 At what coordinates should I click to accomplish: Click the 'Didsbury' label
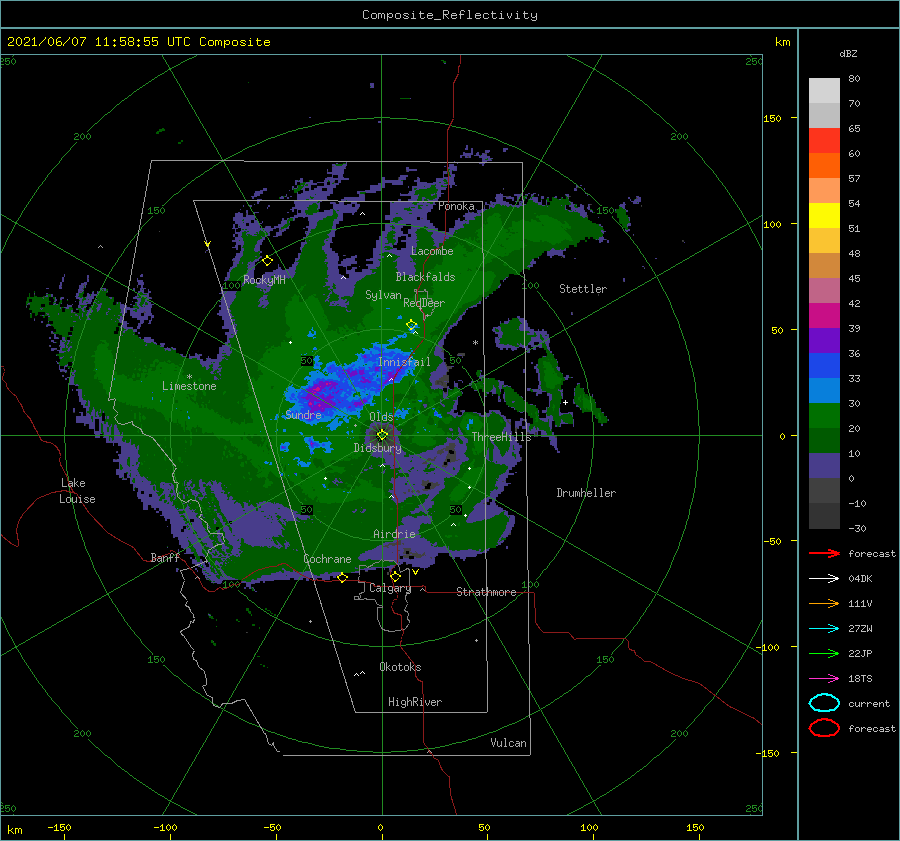click(378, 448)
